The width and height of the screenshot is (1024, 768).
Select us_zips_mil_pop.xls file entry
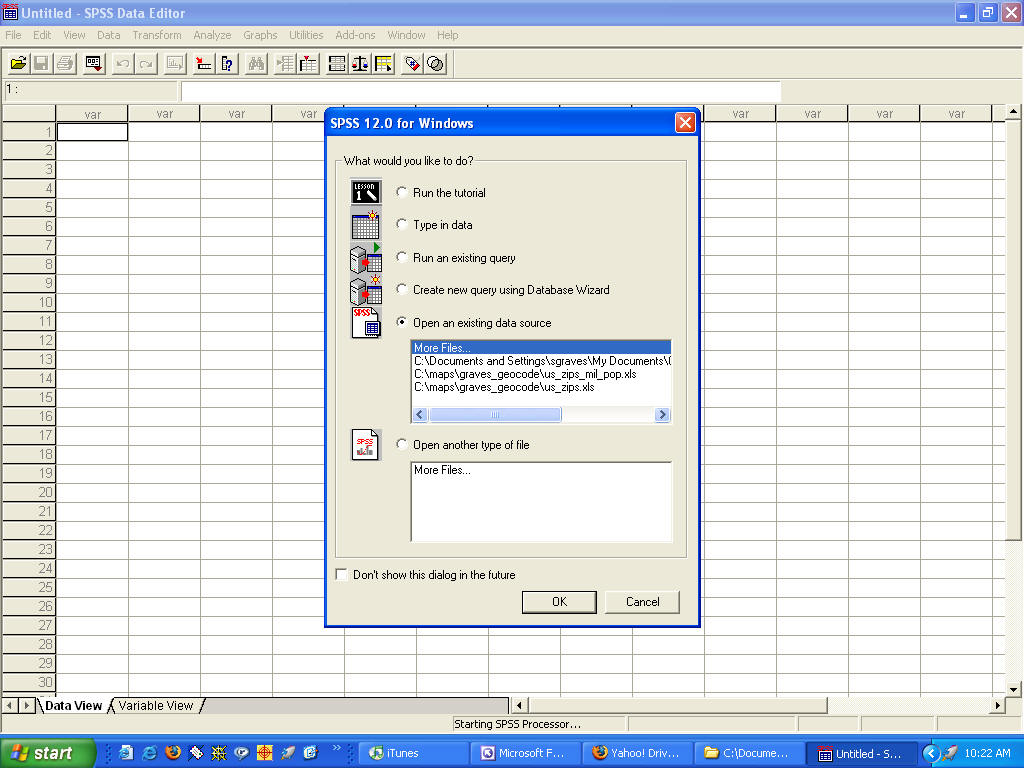point(541,374)
